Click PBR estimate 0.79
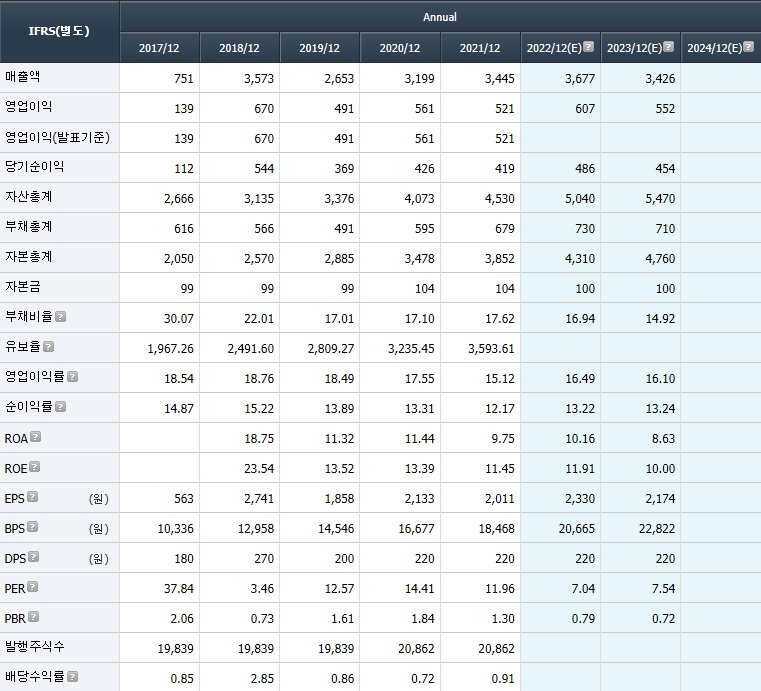761x691 pixels. pyautogui.click(x=583, y=619)
